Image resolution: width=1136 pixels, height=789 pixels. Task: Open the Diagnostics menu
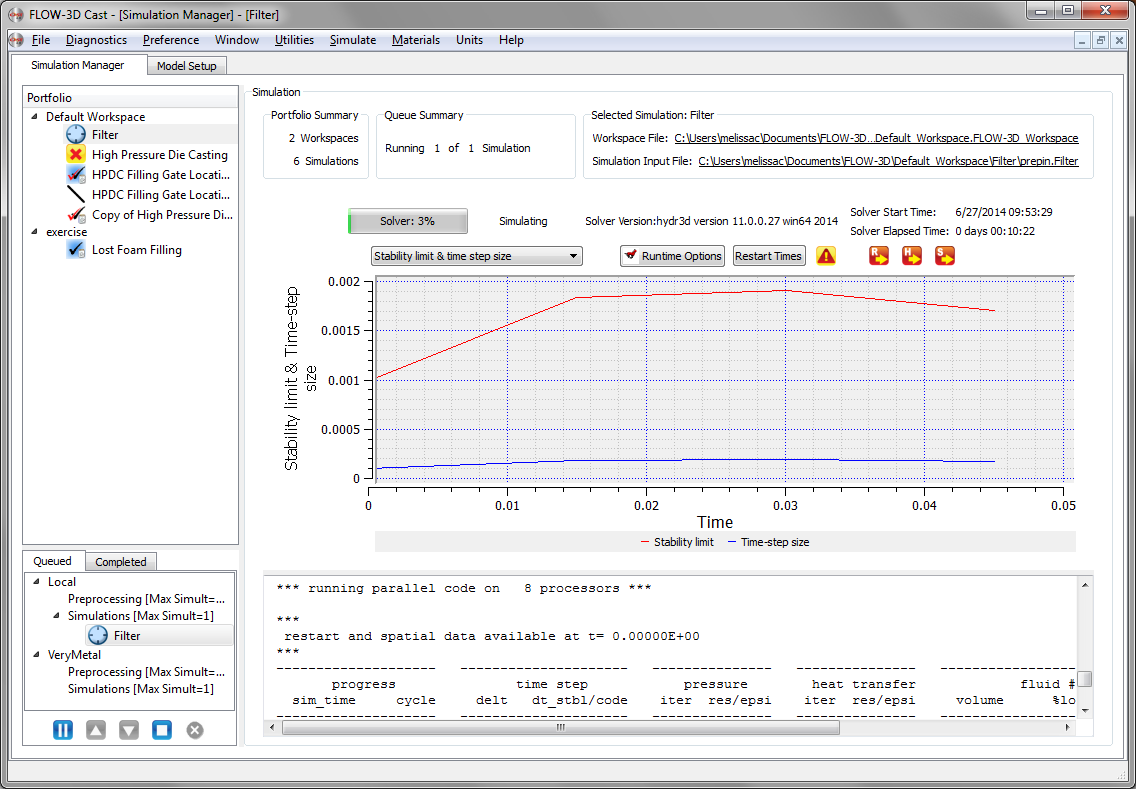pyautogui.click(x=96, y=40)
